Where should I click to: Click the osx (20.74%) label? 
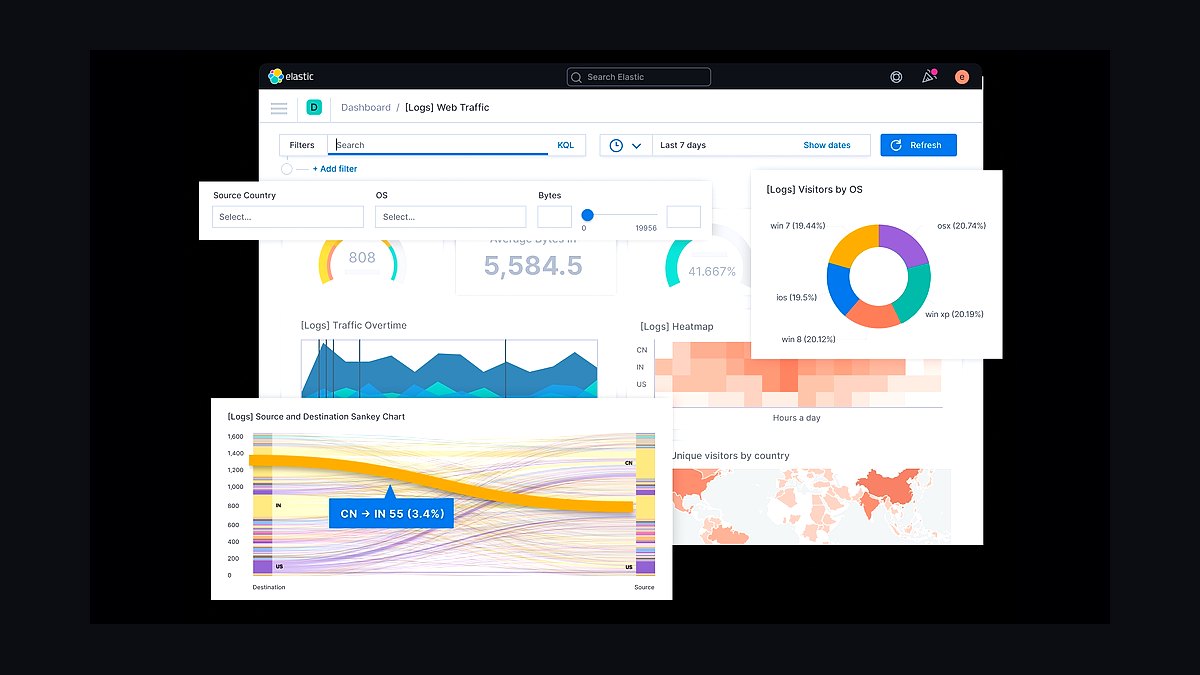(961, 226)
